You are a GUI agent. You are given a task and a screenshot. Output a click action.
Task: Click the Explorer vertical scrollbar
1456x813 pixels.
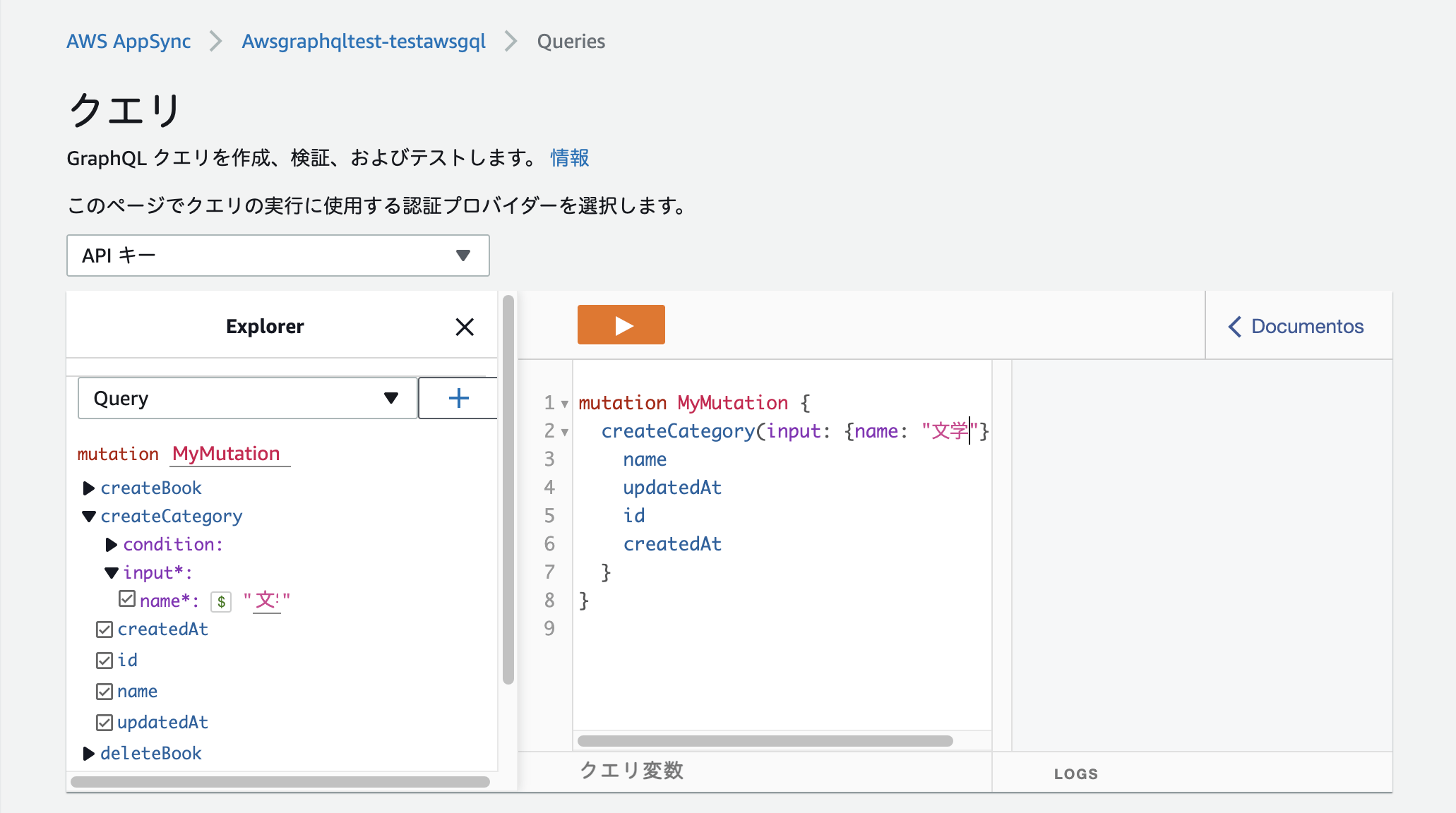pyautogui.click(x=508, y=490)
